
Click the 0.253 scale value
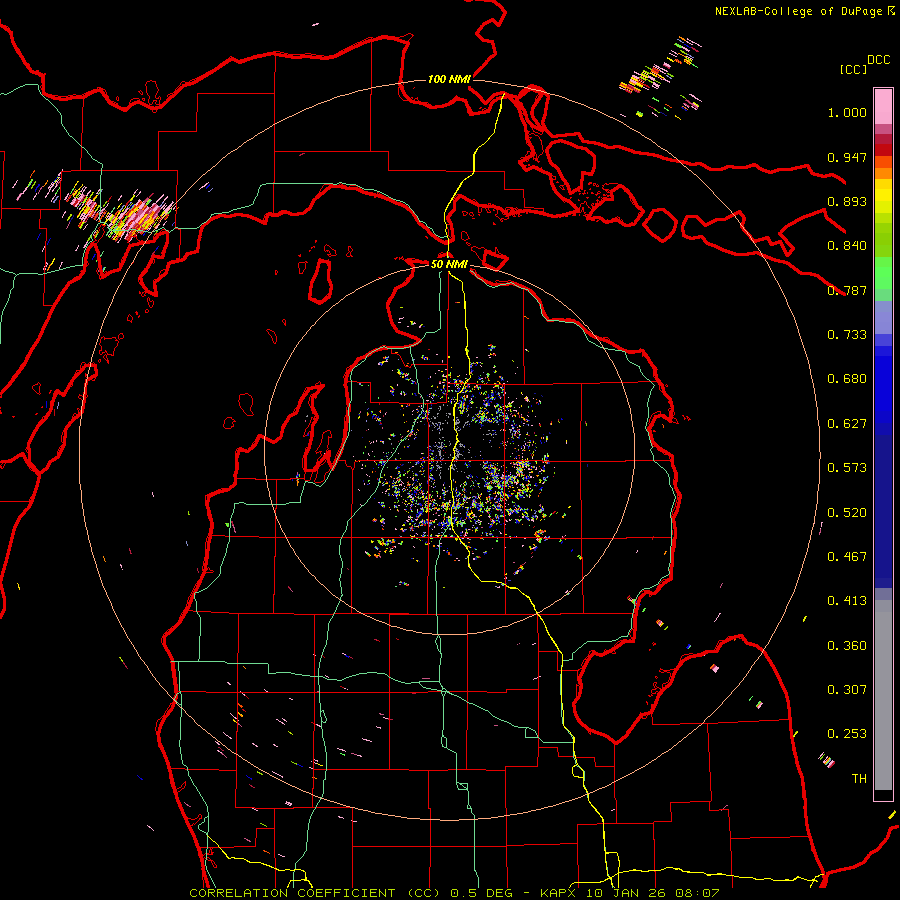[x=847, y=734]
